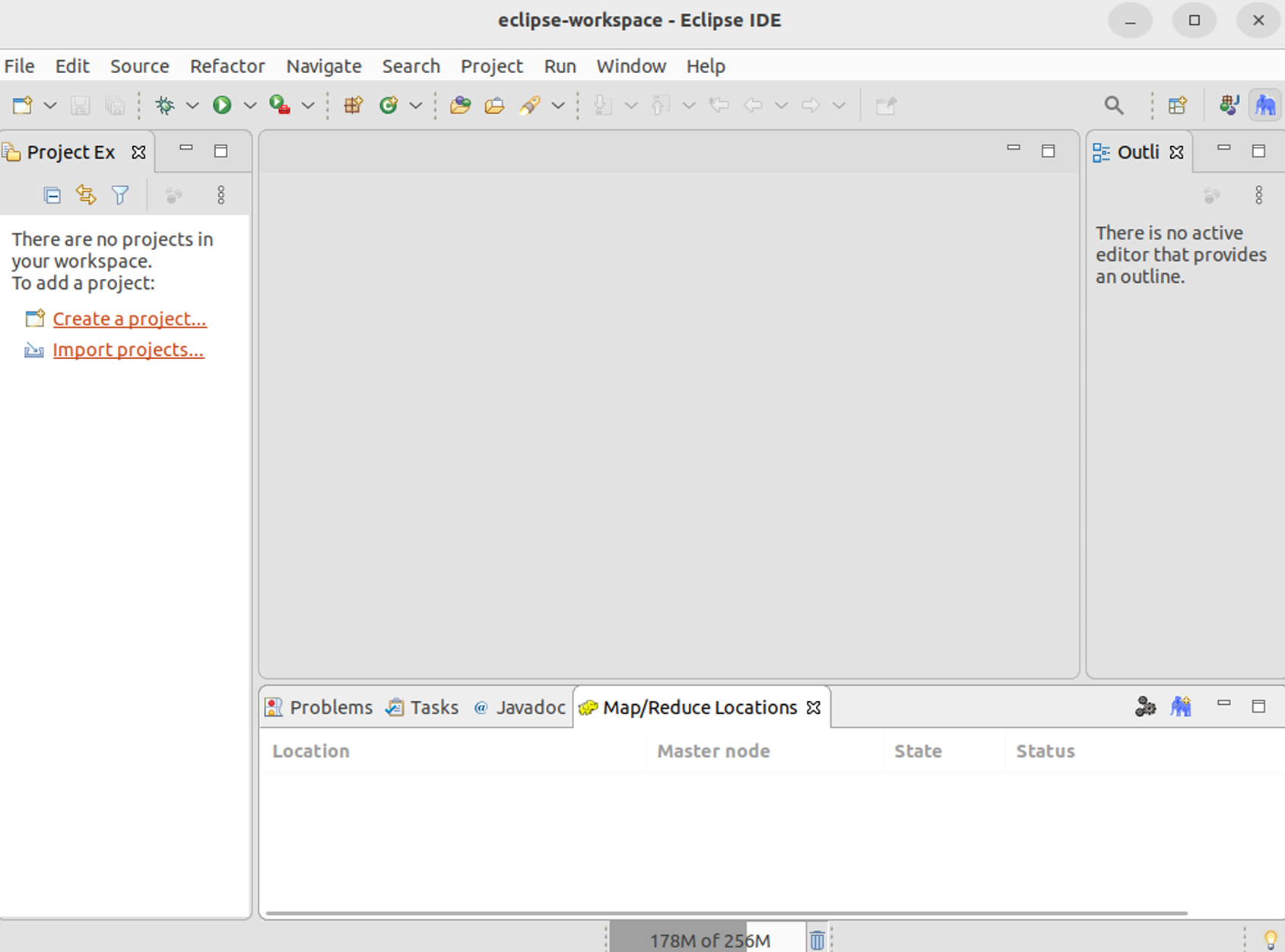Toggle Link with Editor in Project Explorer
1285x952 pixels.
[86, 195]
